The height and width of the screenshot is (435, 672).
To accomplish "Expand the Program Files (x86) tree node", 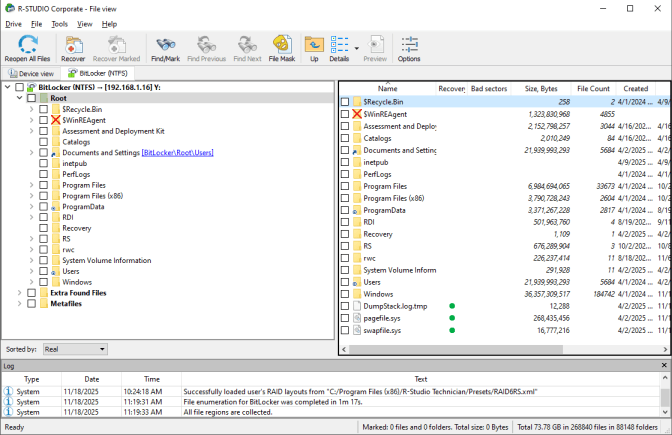I will click(31, 196).
